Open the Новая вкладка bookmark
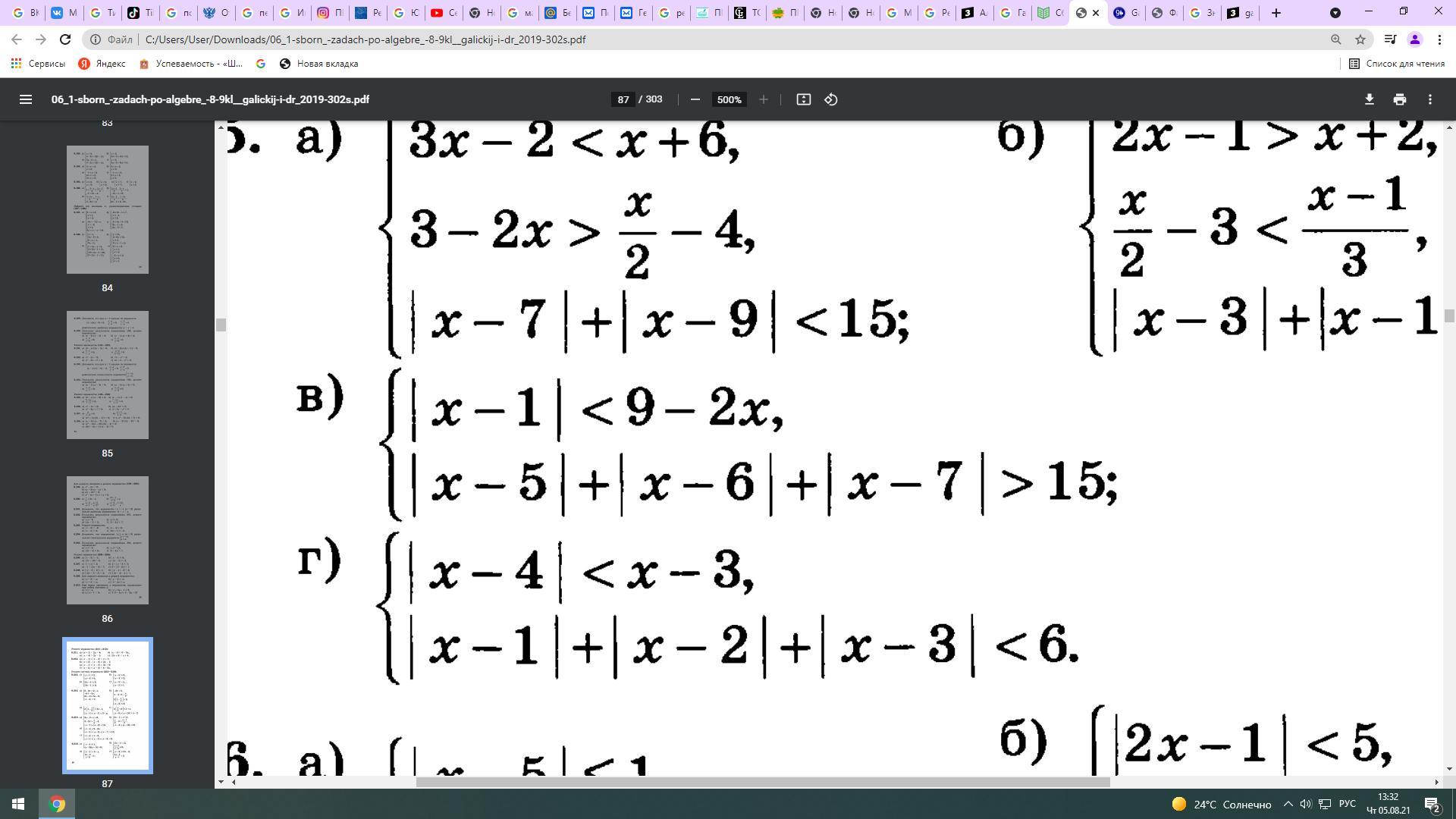This screenshot has height=819, width=1456. 318,64
